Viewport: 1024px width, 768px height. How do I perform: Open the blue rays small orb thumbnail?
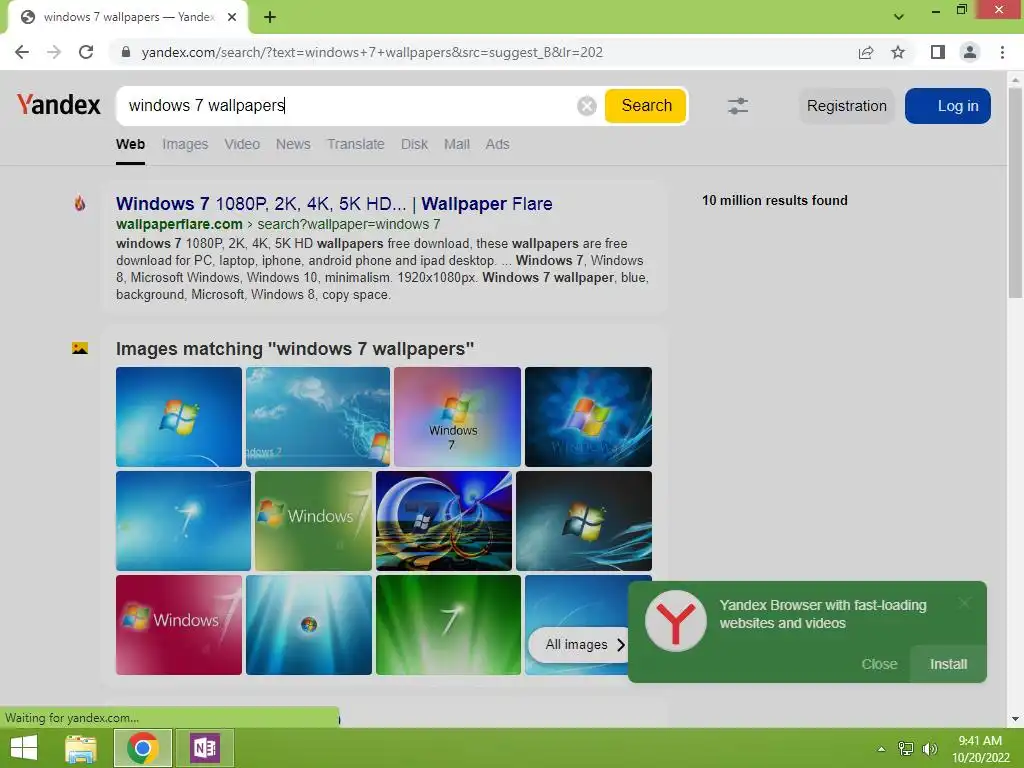point(309,625)
